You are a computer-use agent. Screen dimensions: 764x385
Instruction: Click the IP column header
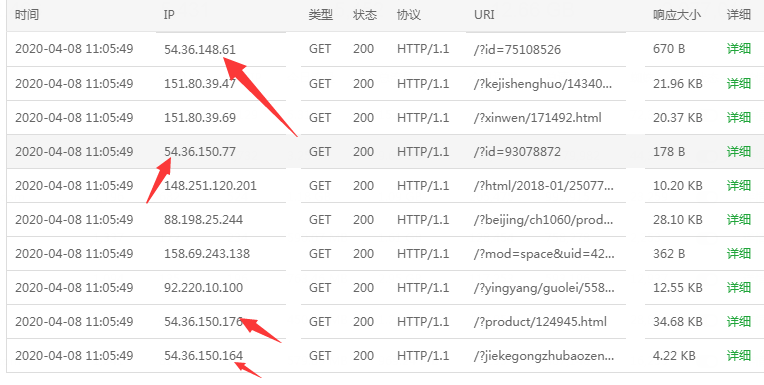click(x=169, y=15)
